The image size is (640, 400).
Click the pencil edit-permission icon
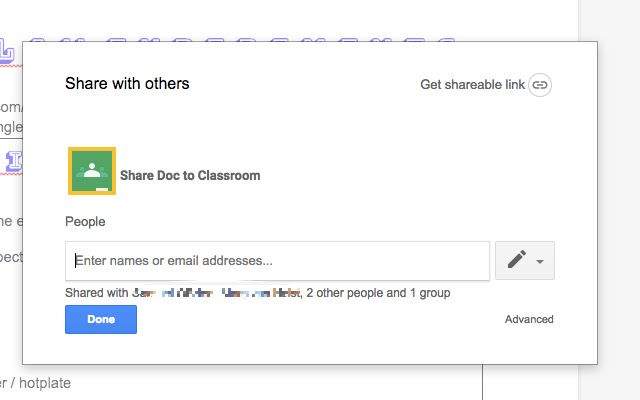516,260
